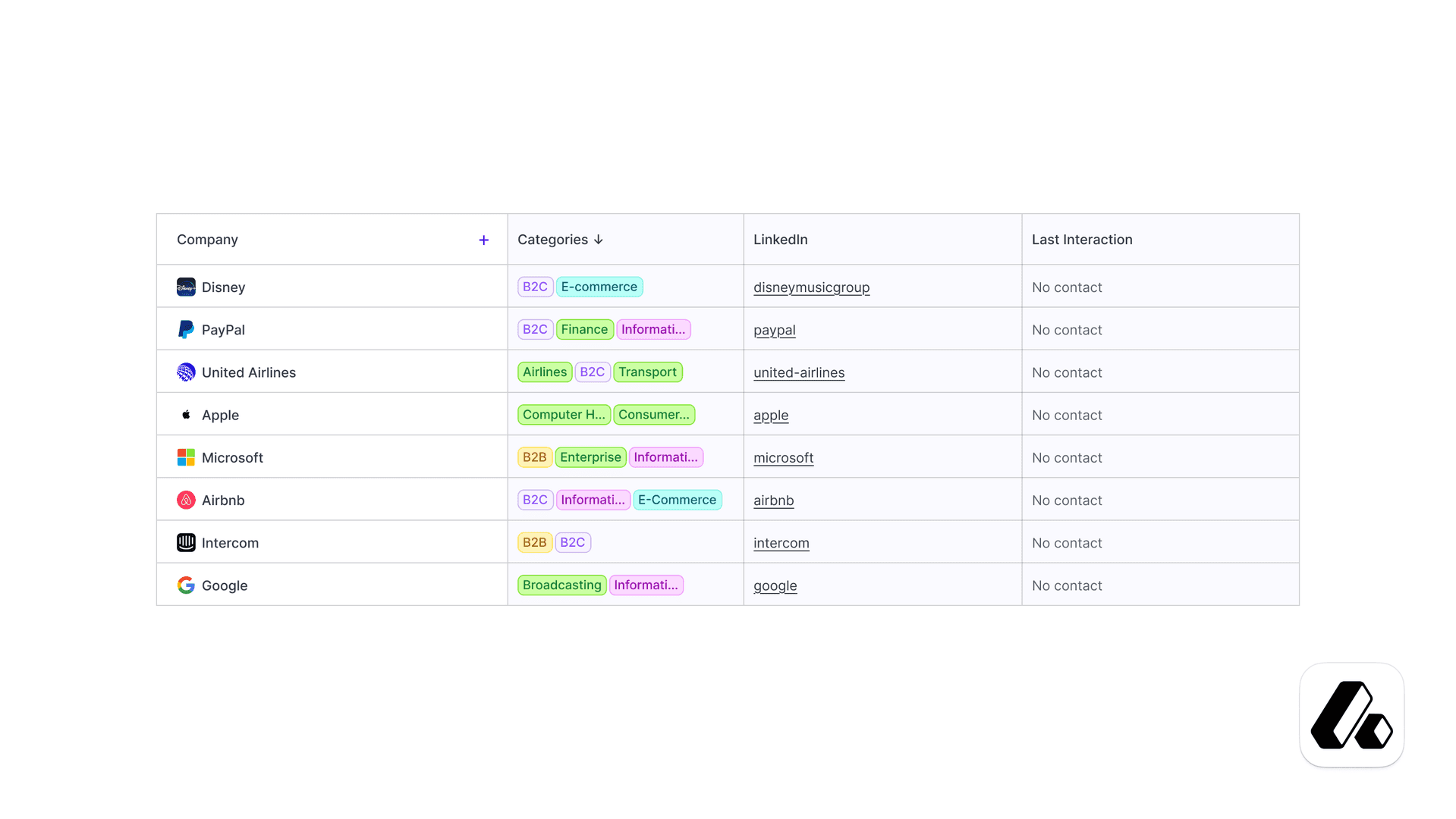Image resolution: width=1456 pixels, height=819 pixels.
Task: Click the Microsoft four-square logo
Action: (x=186, y=457)
